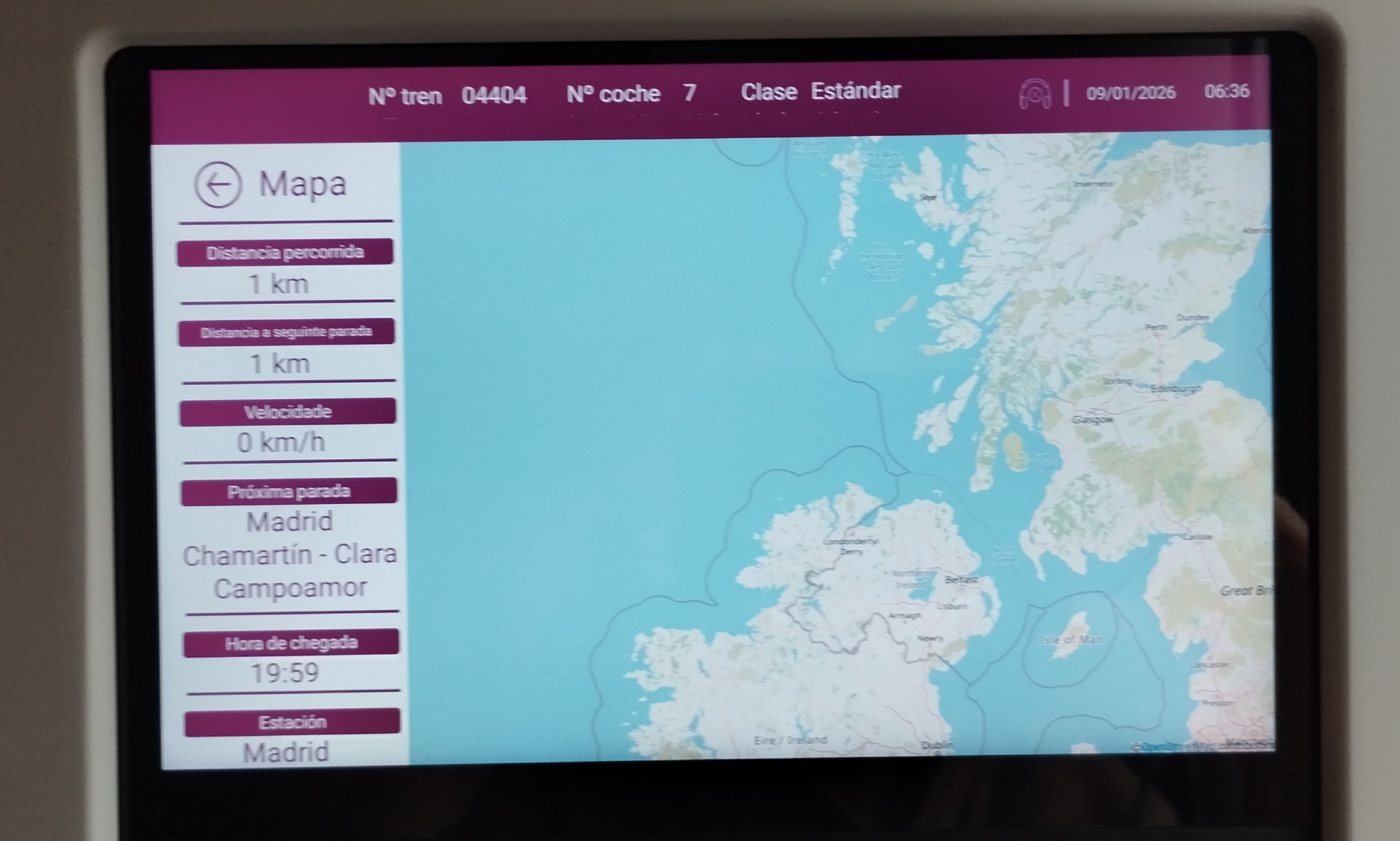Tap the headphones icon in header
This screenshot has width=1400, height=841.
[1035, 94]
